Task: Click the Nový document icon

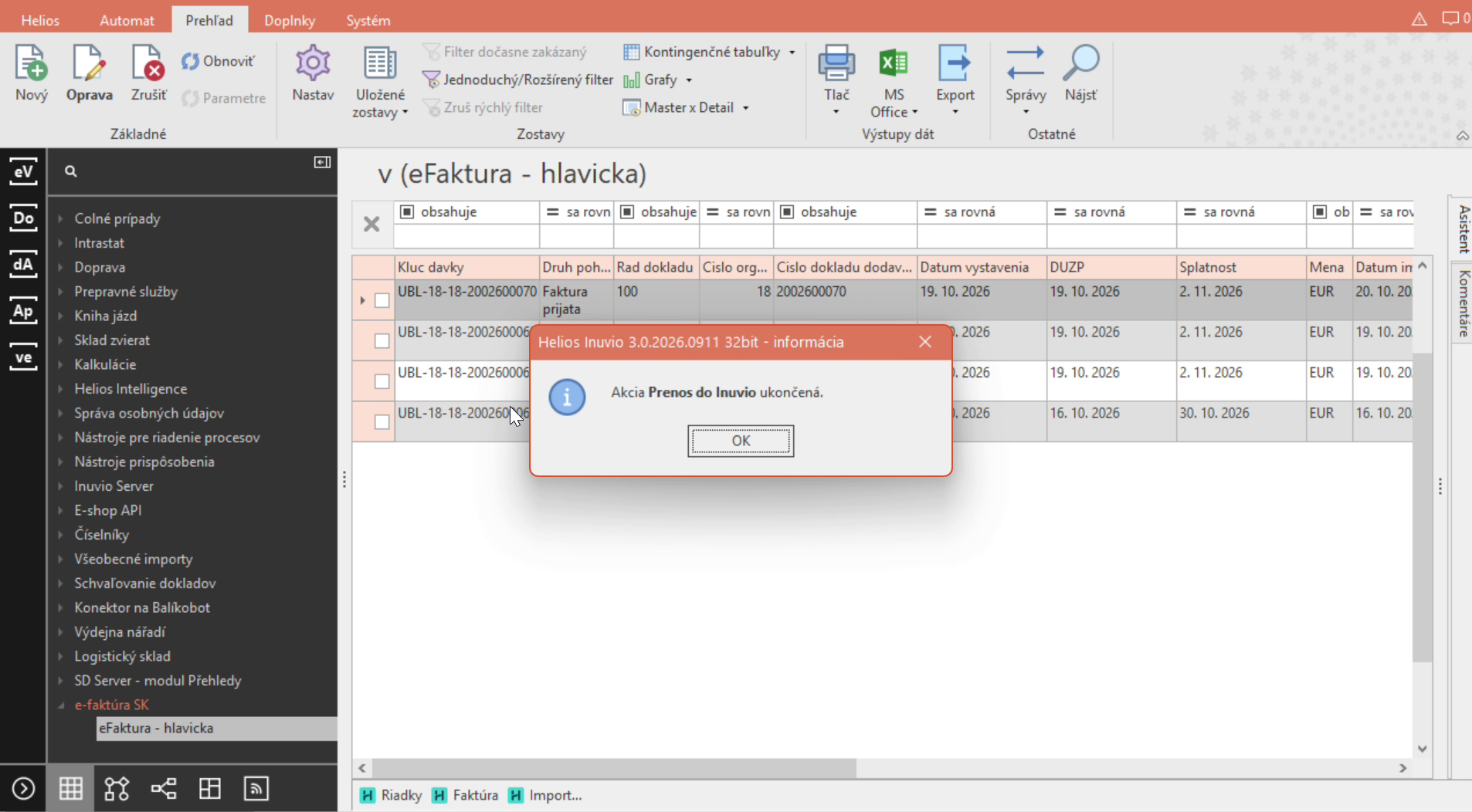Action: (31, 64)
